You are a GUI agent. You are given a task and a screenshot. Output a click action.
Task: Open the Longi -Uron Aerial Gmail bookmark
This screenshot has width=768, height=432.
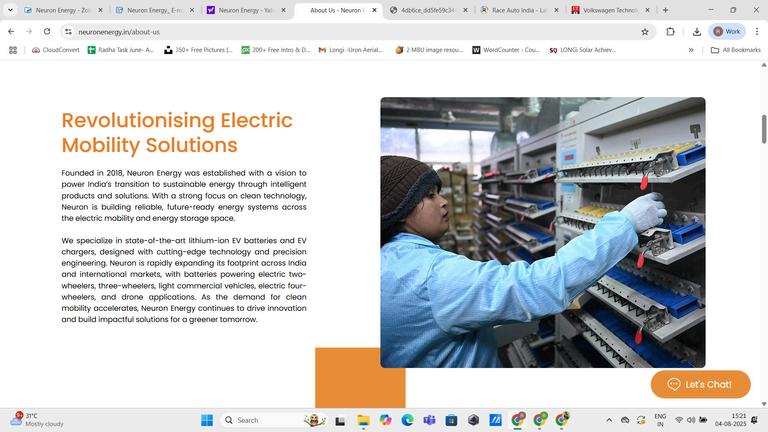[x=351, y=50]
